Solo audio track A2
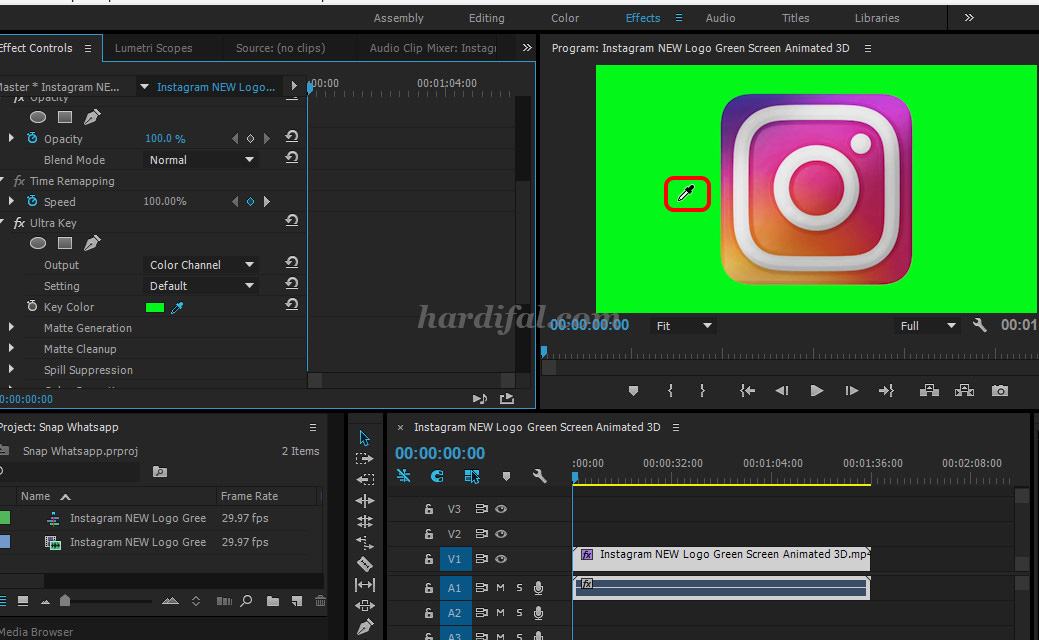1039x640 pixels. [x=518, y=613]
